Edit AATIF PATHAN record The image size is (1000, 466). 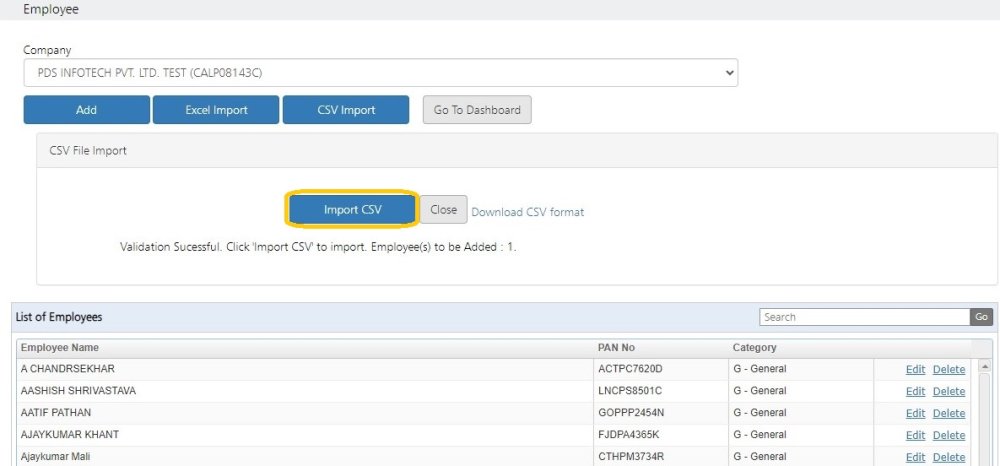point(915,413)
